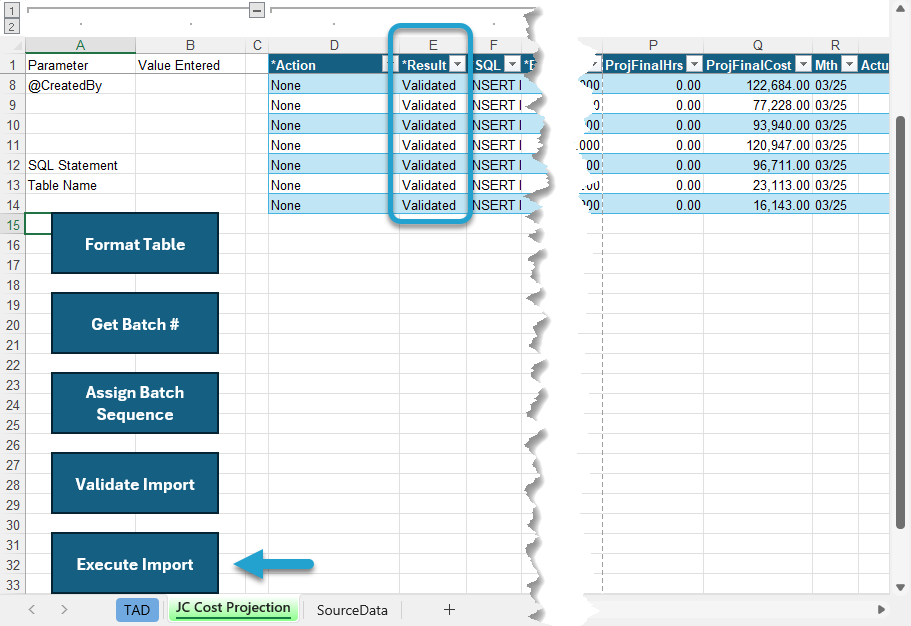Select the Value Entered header cell
This screenshot has width=911, height=626.
[x=190, y=65]
